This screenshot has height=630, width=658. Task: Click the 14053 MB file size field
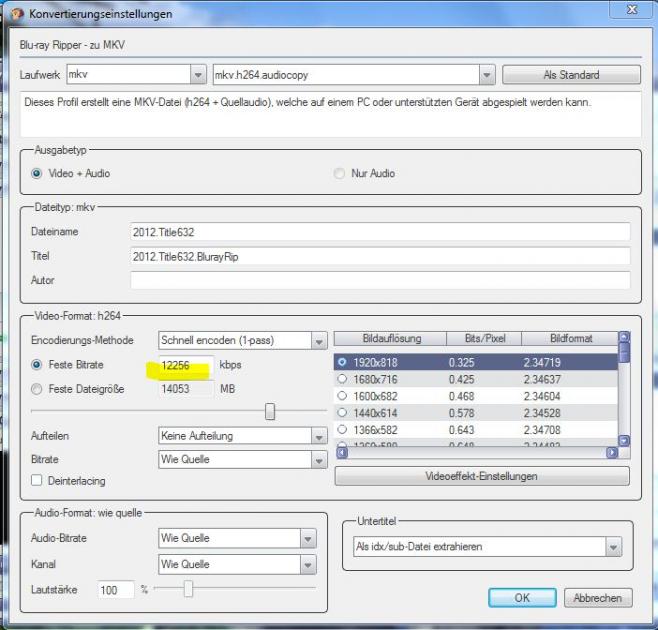click(x=186, y=389)
